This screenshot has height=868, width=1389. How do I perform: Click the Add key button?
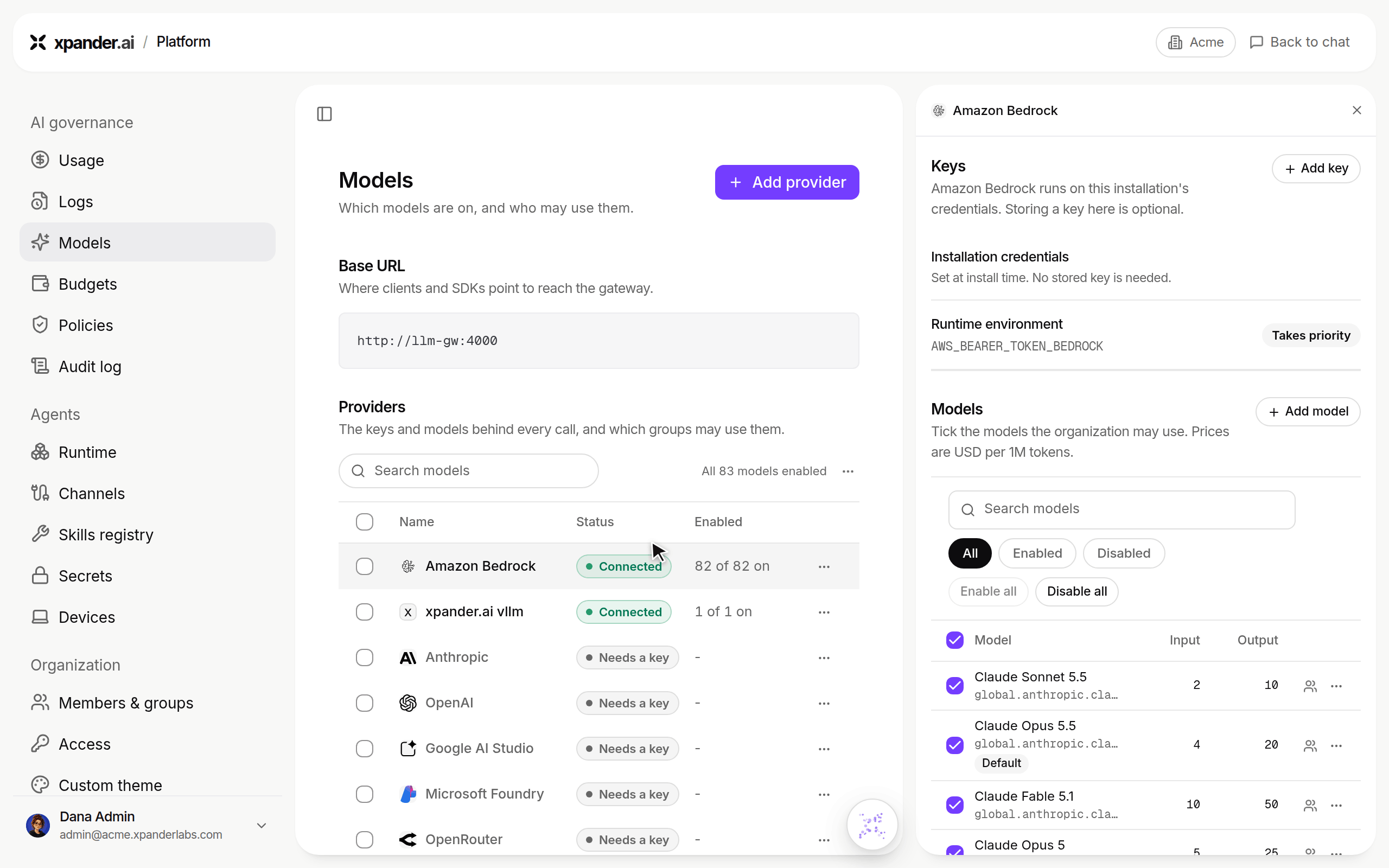pyautogui.click(x=1316, y=169)
